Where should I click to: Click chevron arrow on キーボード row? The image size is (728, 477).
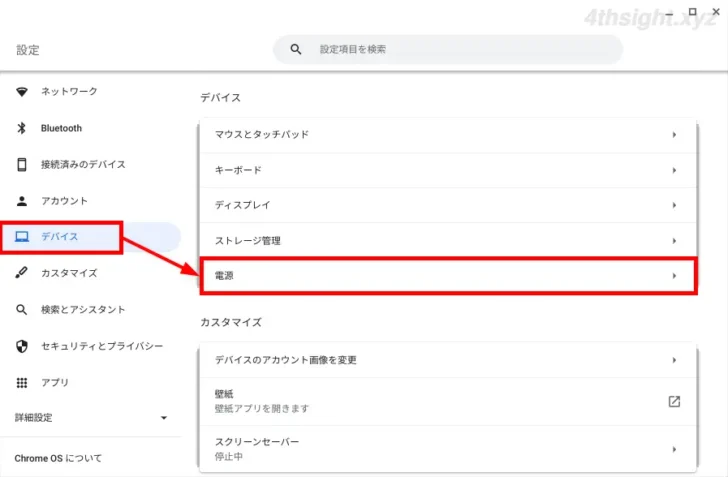point(674,170)
